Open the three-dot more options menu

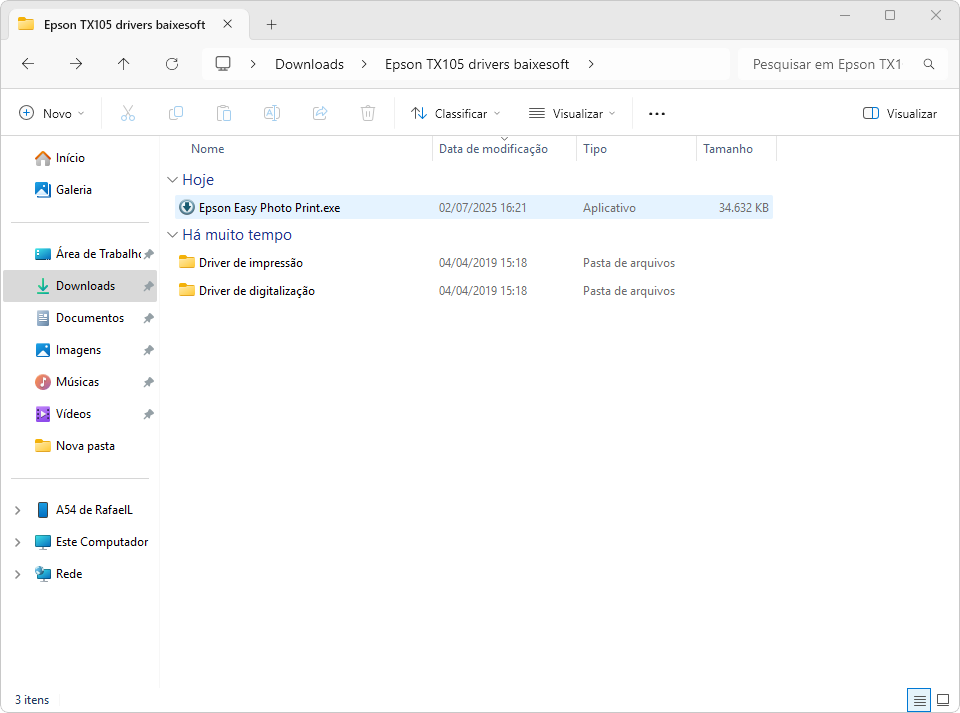657,114
